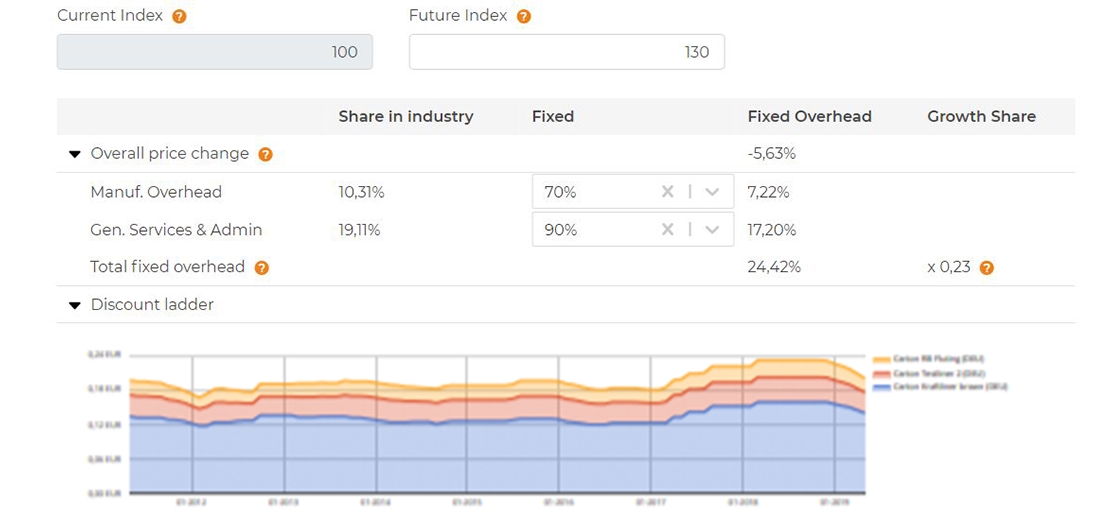Click the 01-2017 marker on chart axis
Viewport: 1104px width, 524px height.
coord(650,502)
